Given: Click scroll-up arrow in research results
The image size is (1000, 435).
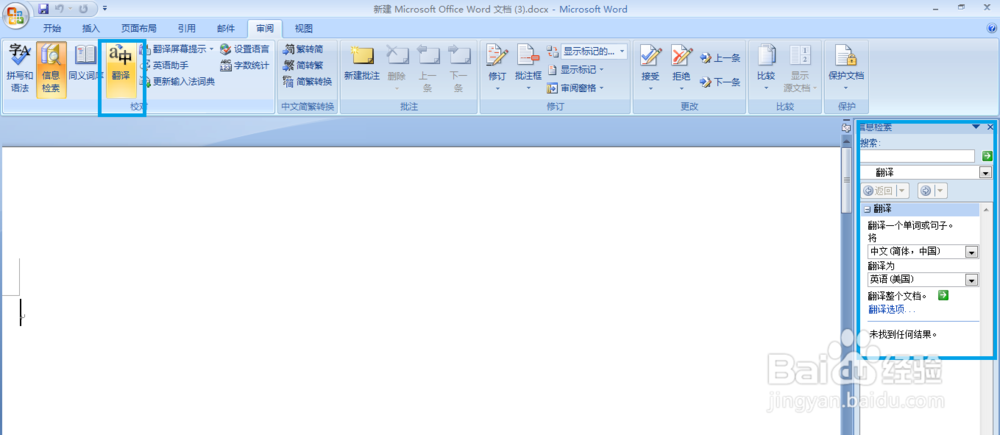Looking at the screenshot, I should [987, 210].
